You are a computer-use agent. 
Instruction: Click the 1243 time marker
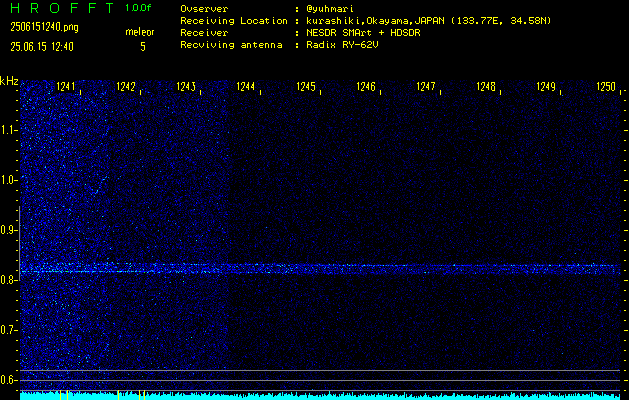tap(186, 87)
